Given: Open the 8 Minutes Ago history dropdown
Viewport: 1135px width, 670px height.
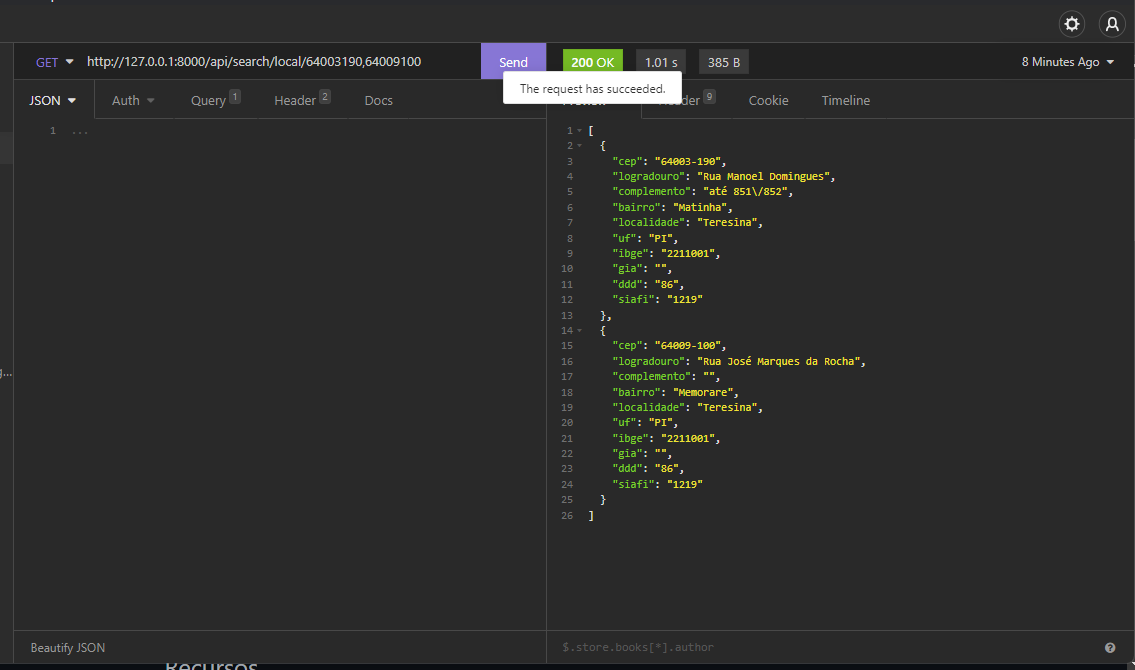Looking at the screenshot, I should (x=1065, y=61).
